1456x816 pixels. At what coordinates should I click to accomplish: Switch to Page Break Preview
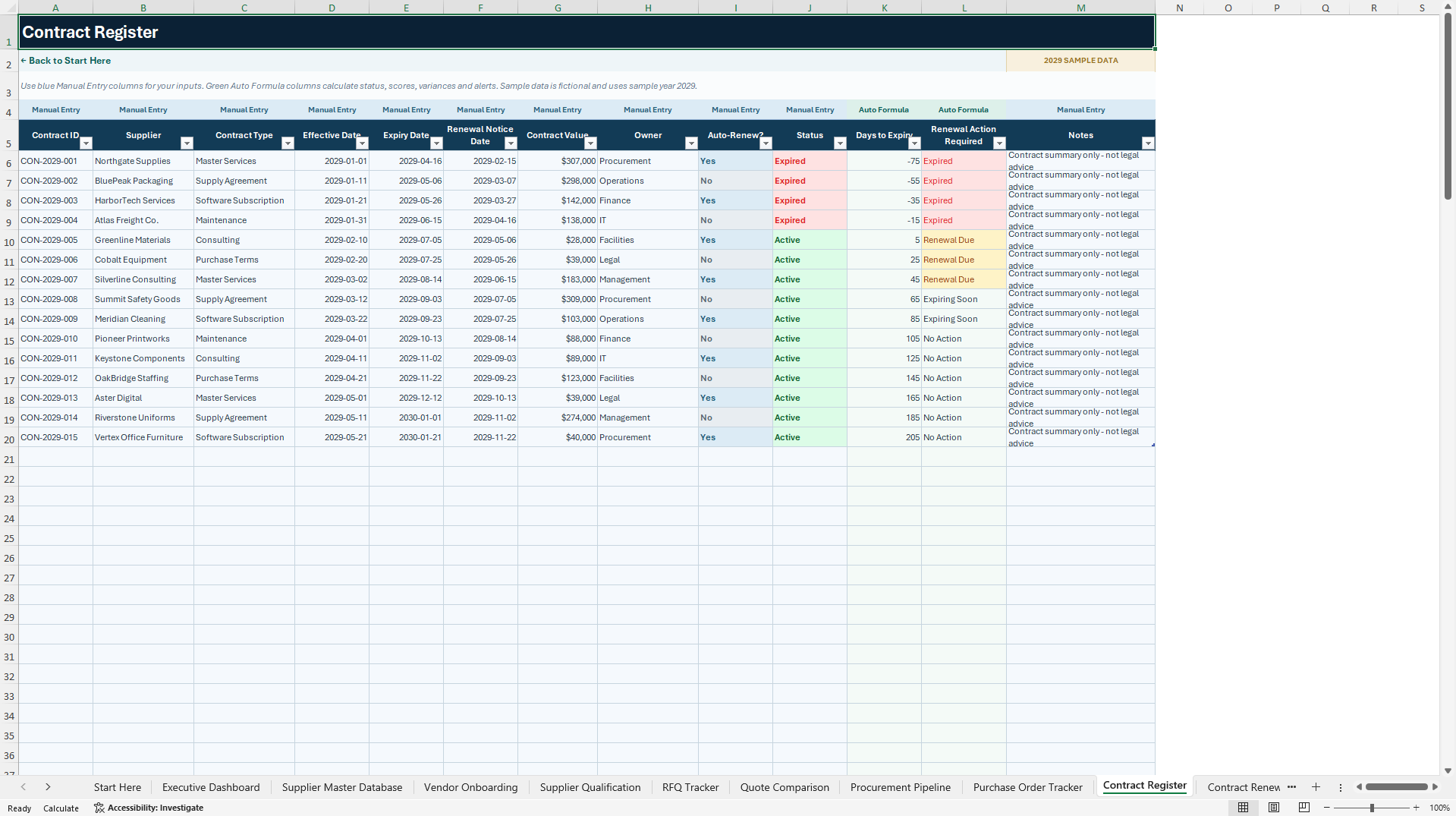pyautogui.click(x=1304, y=808)
